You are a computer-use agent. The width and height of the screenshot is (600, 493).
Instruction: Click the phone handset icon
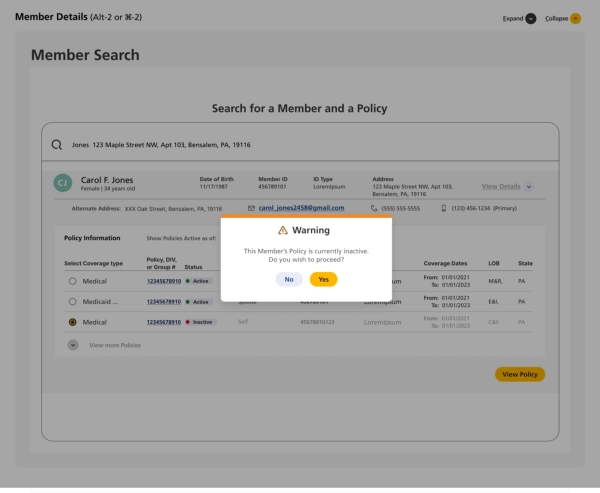point(374,208)
